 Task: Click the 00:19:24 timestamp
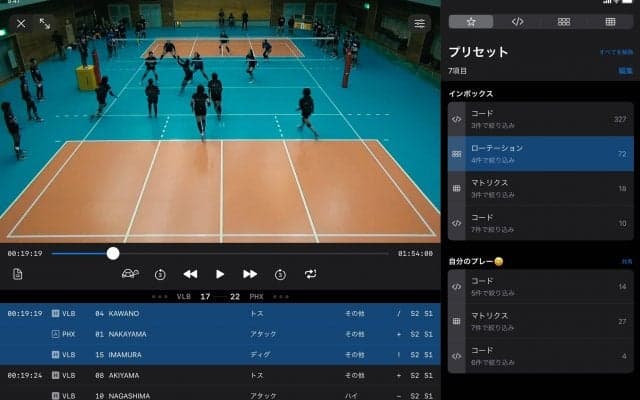[25, 375]
